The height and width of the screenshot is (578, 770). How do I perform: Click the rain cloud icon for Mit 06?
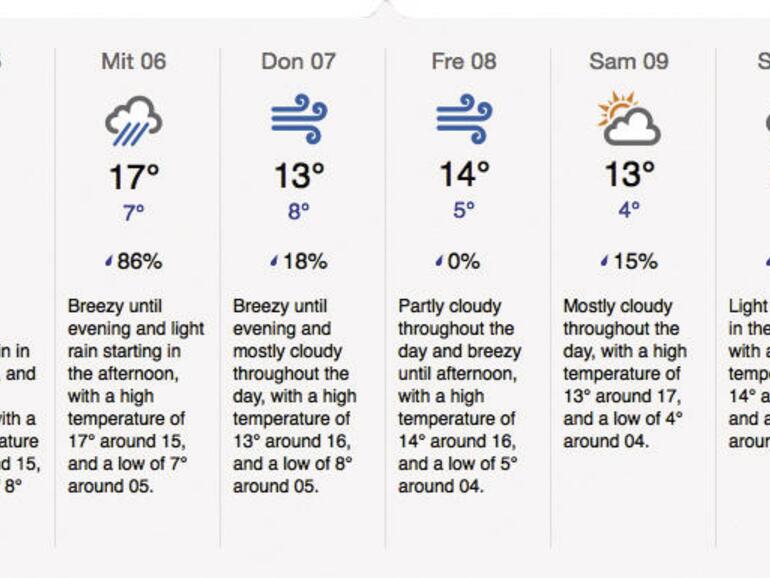point(134,121)
